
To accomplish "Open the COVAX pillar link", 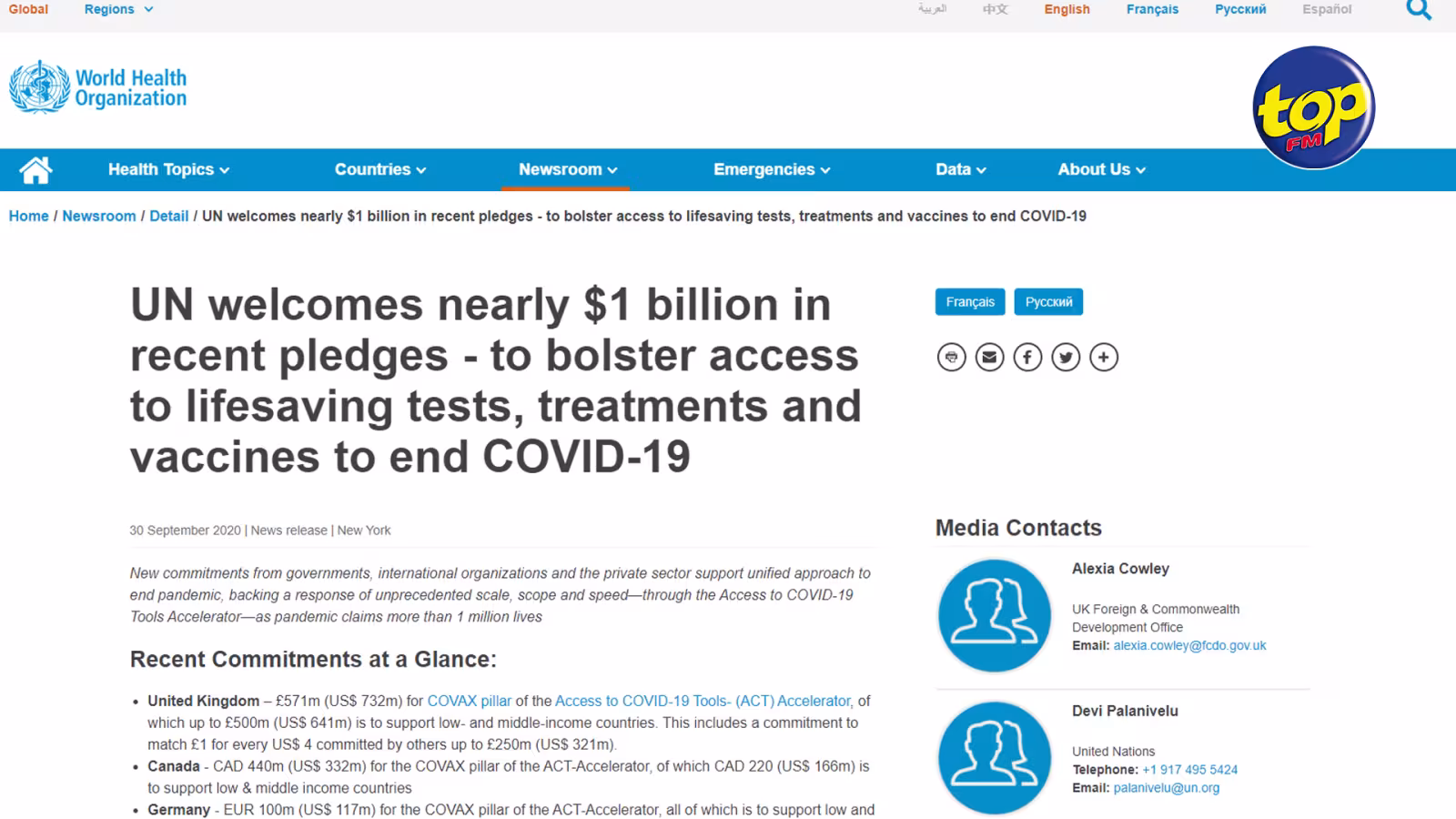I will point(470,701).
